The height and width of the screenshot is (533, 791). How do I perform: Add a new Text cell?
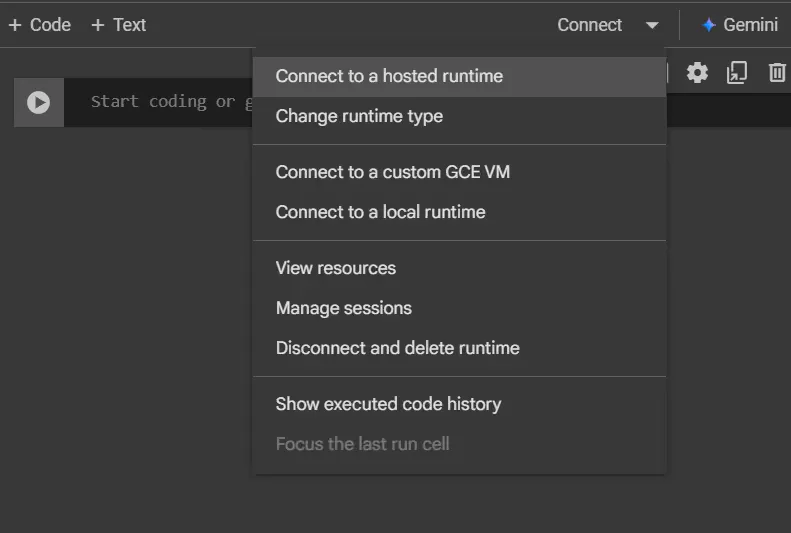119,25
